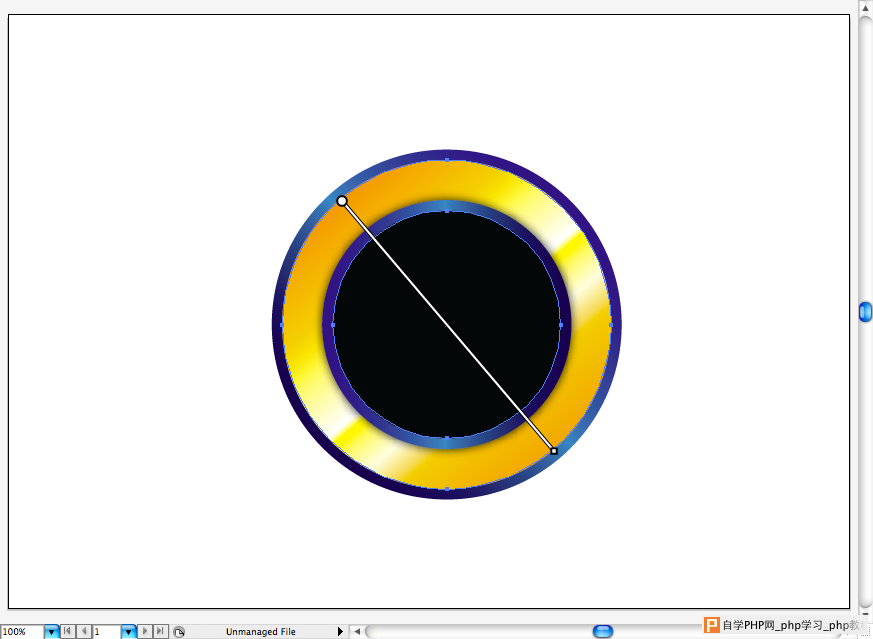Open the zoom level dropdown arrow
873x639 pixels.
coord(52,632)
